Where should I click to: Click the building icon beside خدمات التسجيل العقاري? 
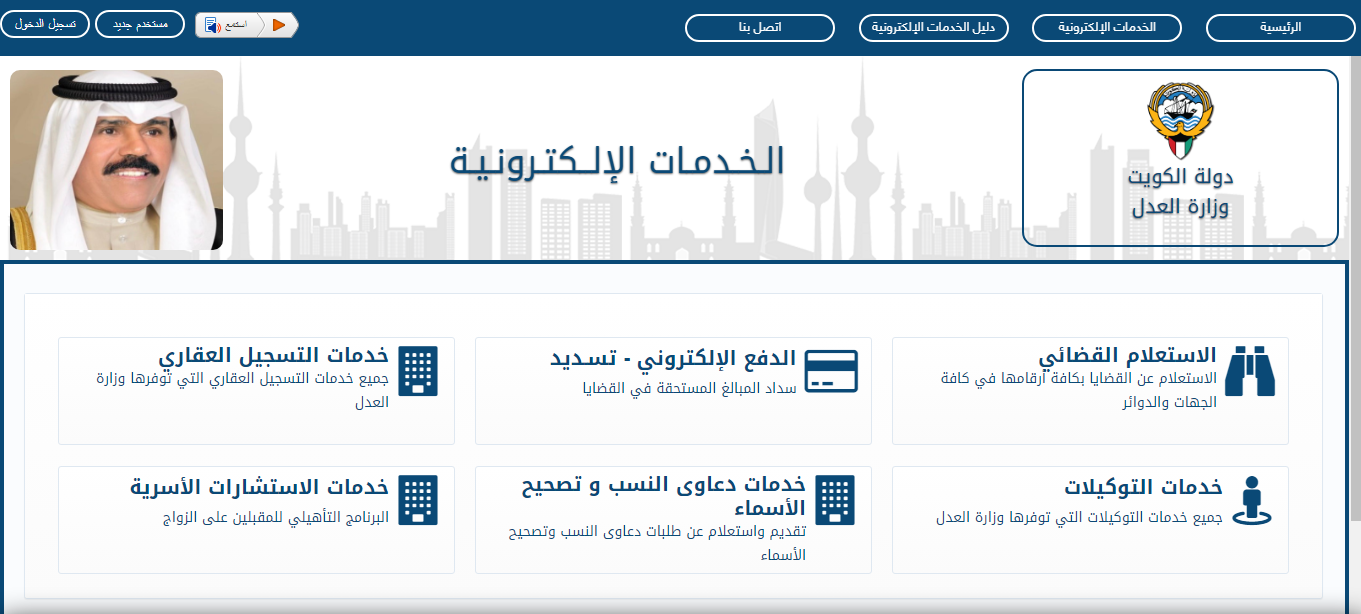pyautogui.click(x=418, y=372)
